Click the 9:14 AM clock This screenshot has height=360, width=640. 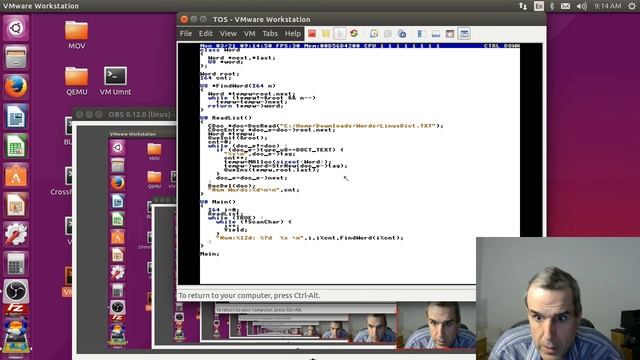click(x=607, y=6)
